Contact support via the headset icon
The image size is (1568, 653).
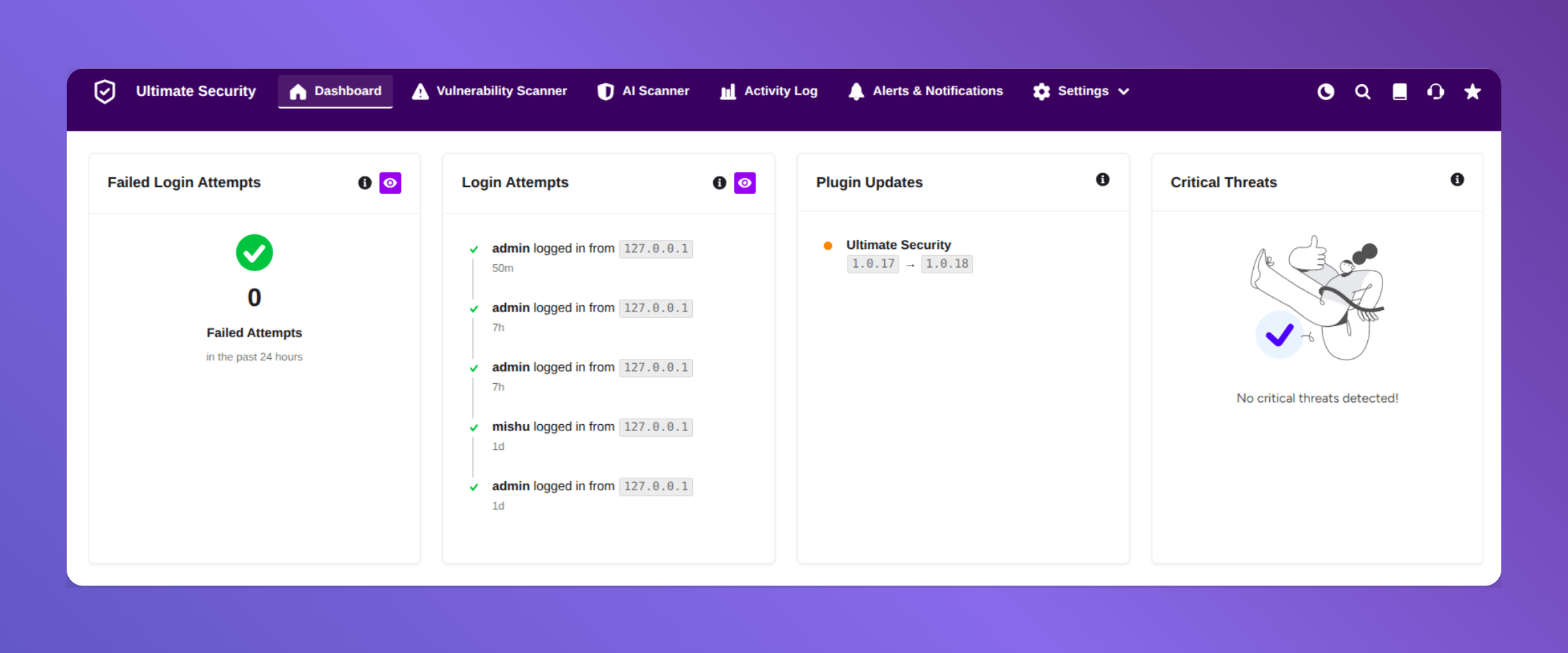point(1436,92)
